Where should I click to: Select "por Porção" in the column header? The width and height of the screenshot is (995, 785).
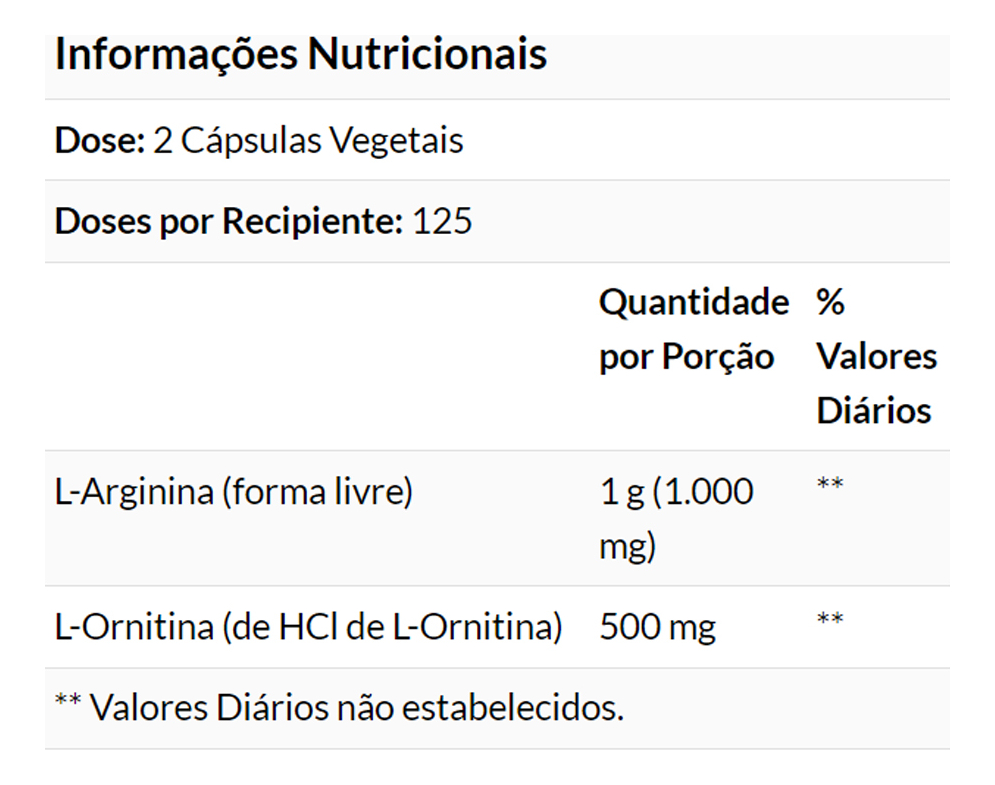click(x=686, y=357)
